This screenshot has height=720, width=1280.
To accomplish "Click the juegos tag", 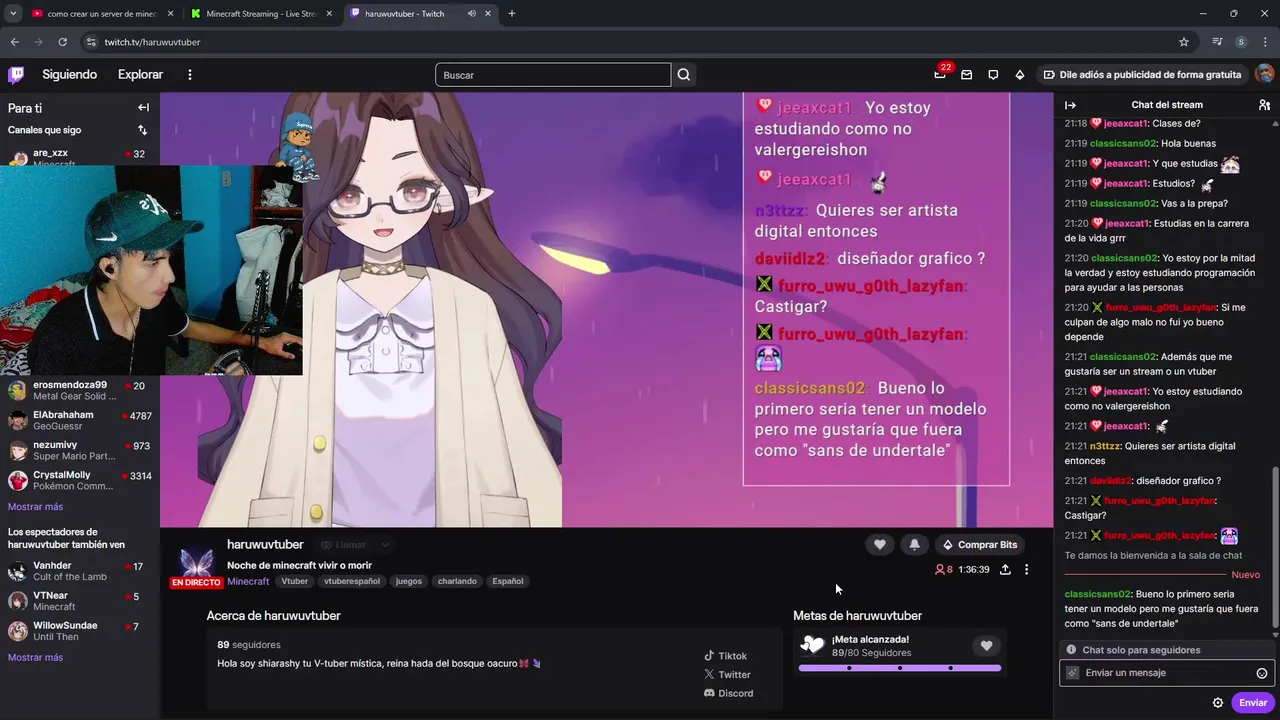I will [x=408, y=581].
